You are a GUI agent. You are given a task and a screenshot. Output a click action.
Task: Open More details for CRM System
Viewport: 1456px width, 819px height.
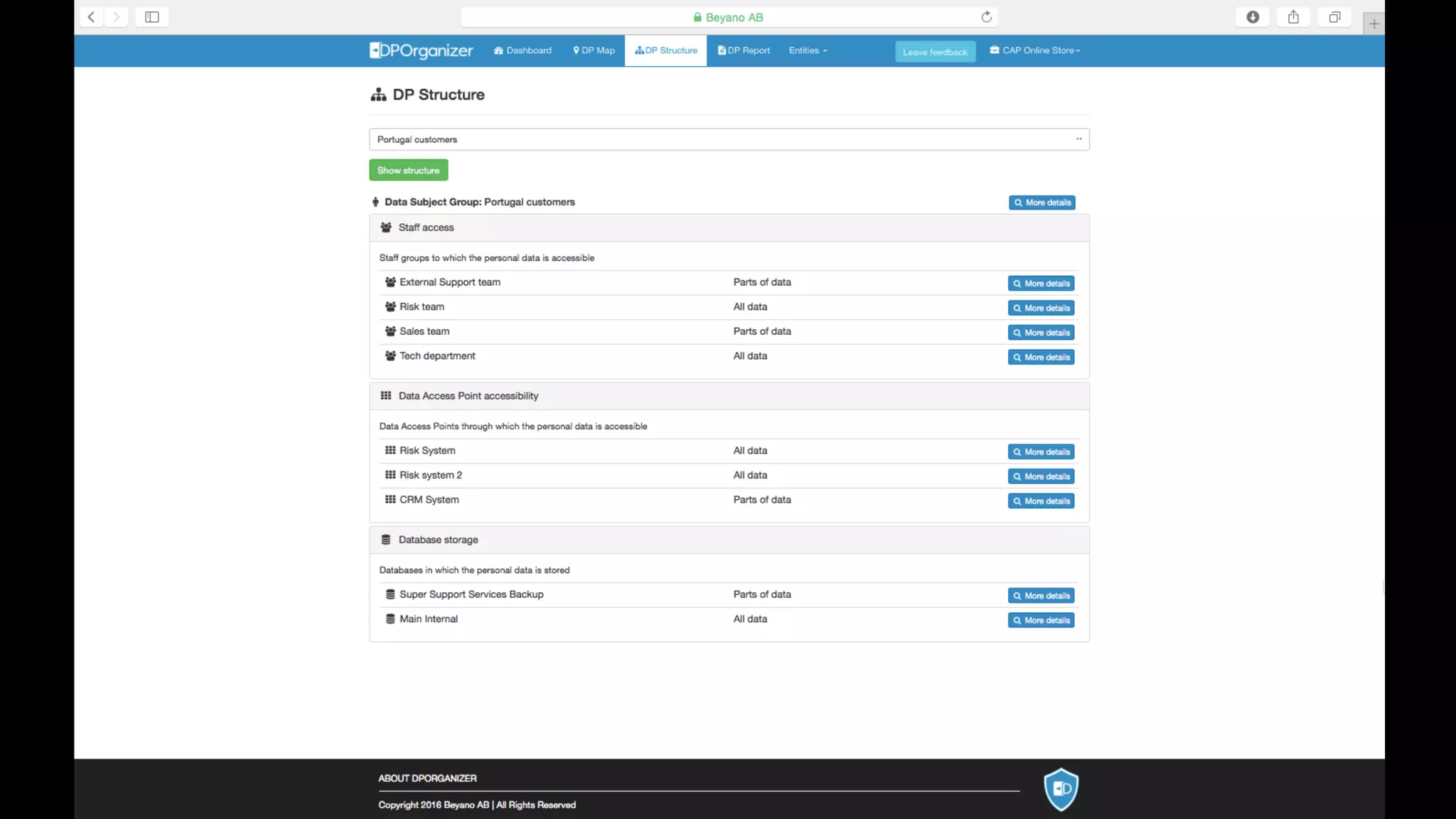pos(1041,501)
